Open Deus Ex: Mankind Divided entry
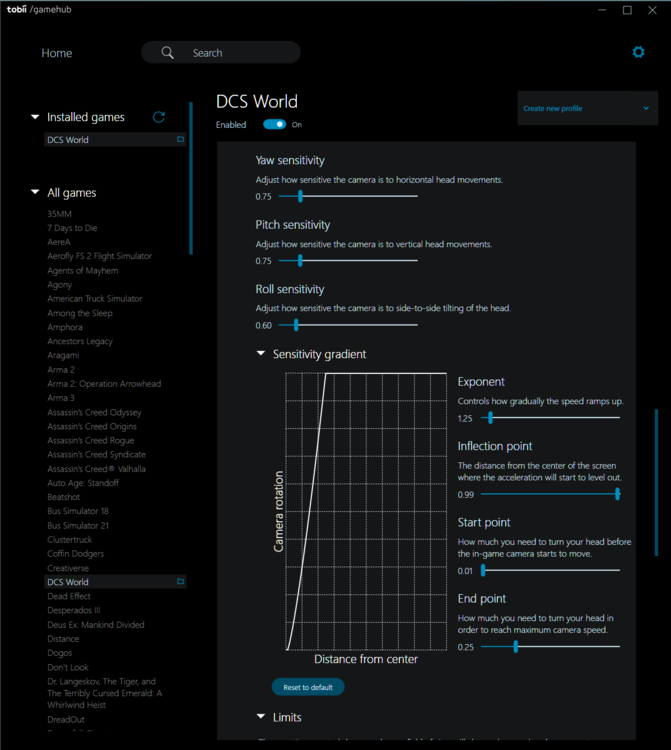 (x=96, y=625)
